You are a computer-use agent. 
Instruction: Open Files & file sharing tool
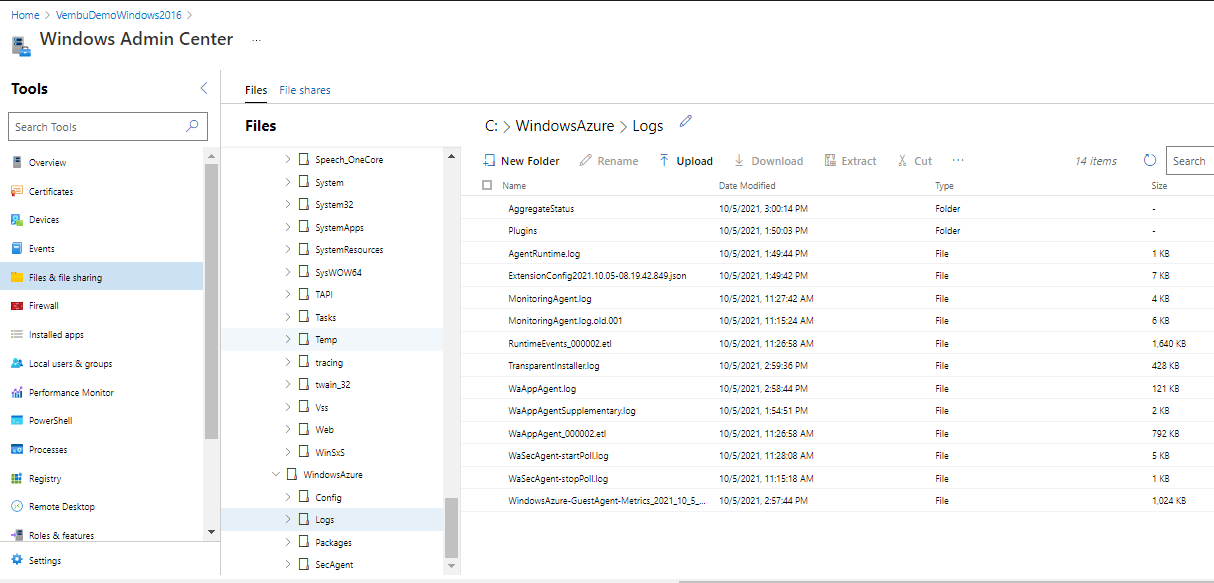coord(101,277)
